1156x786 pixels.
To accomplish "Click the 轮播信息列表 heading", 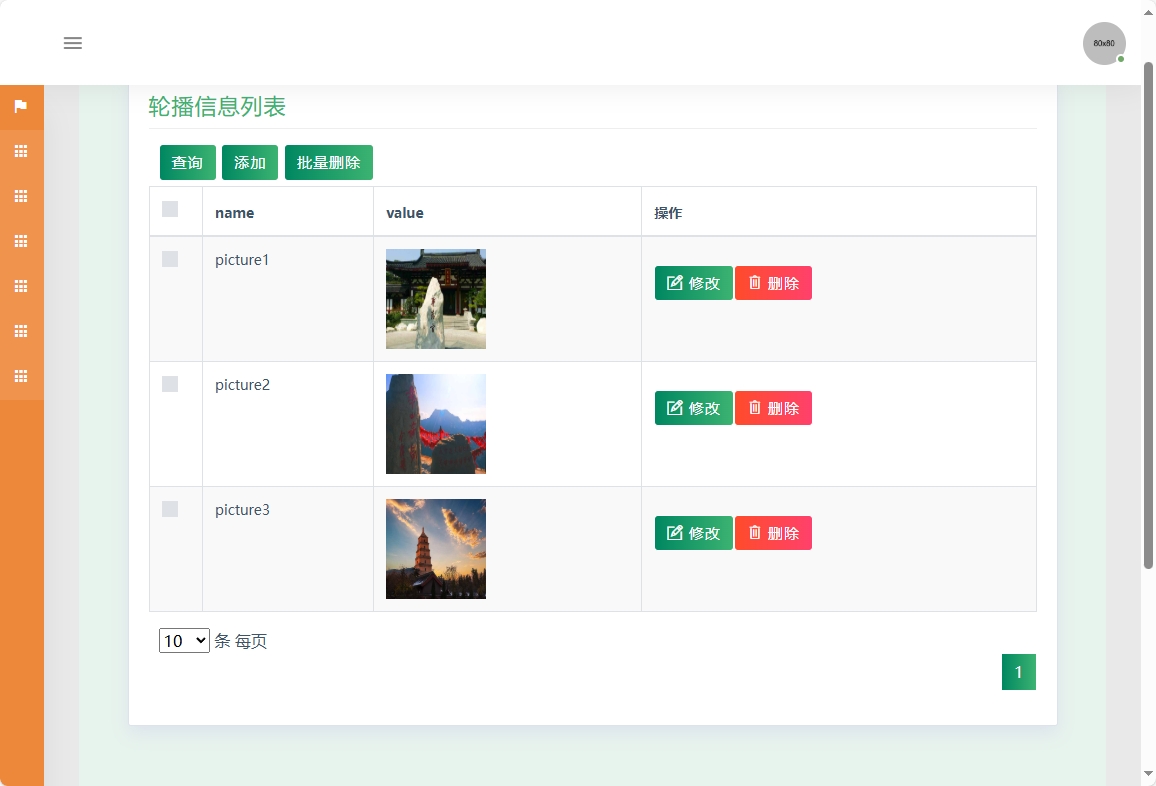I will pyautogui.click(x=217, y=107).
